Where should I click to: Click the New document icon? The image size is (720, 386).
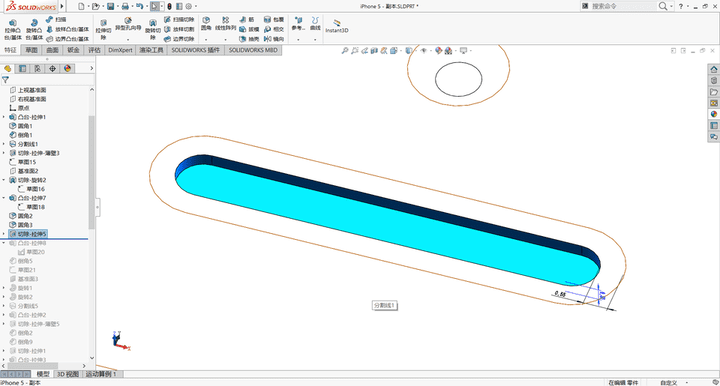(x=81, y=6)
